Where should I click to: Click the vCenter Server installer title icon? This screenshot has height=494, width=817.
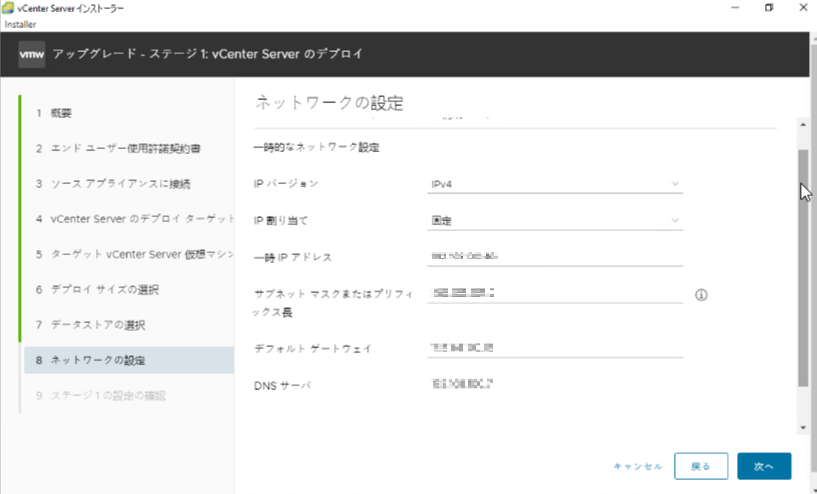point(9,8)
